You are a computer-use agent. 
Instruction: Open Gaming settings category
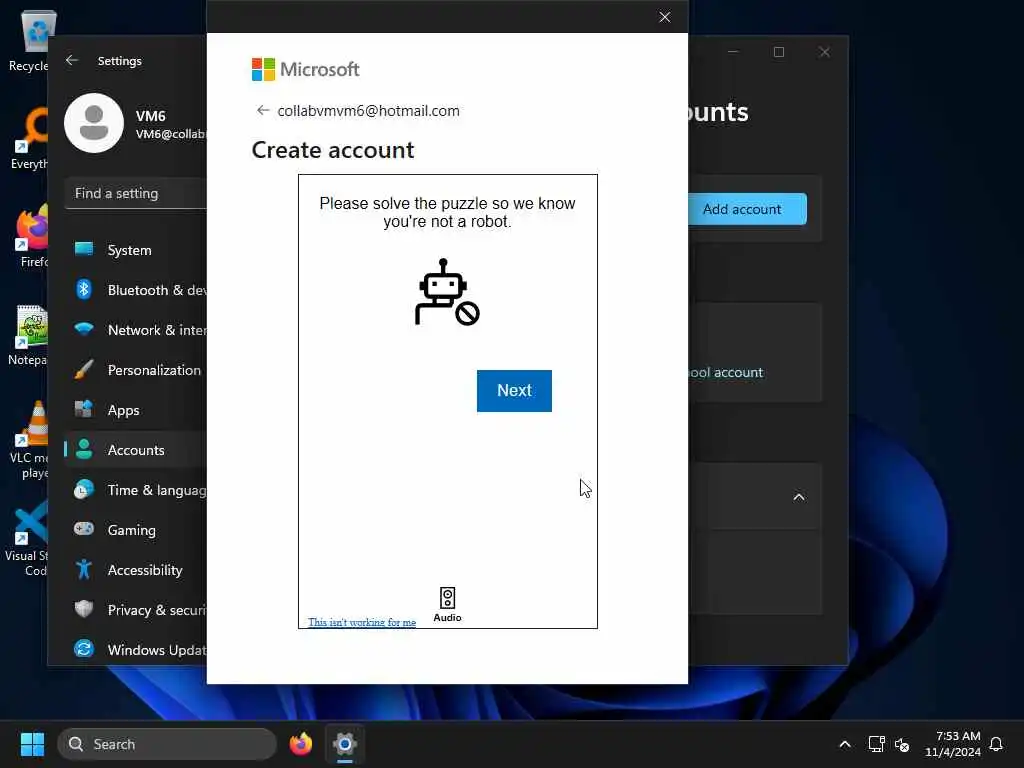pyautogui.click(x=135, y=530)
